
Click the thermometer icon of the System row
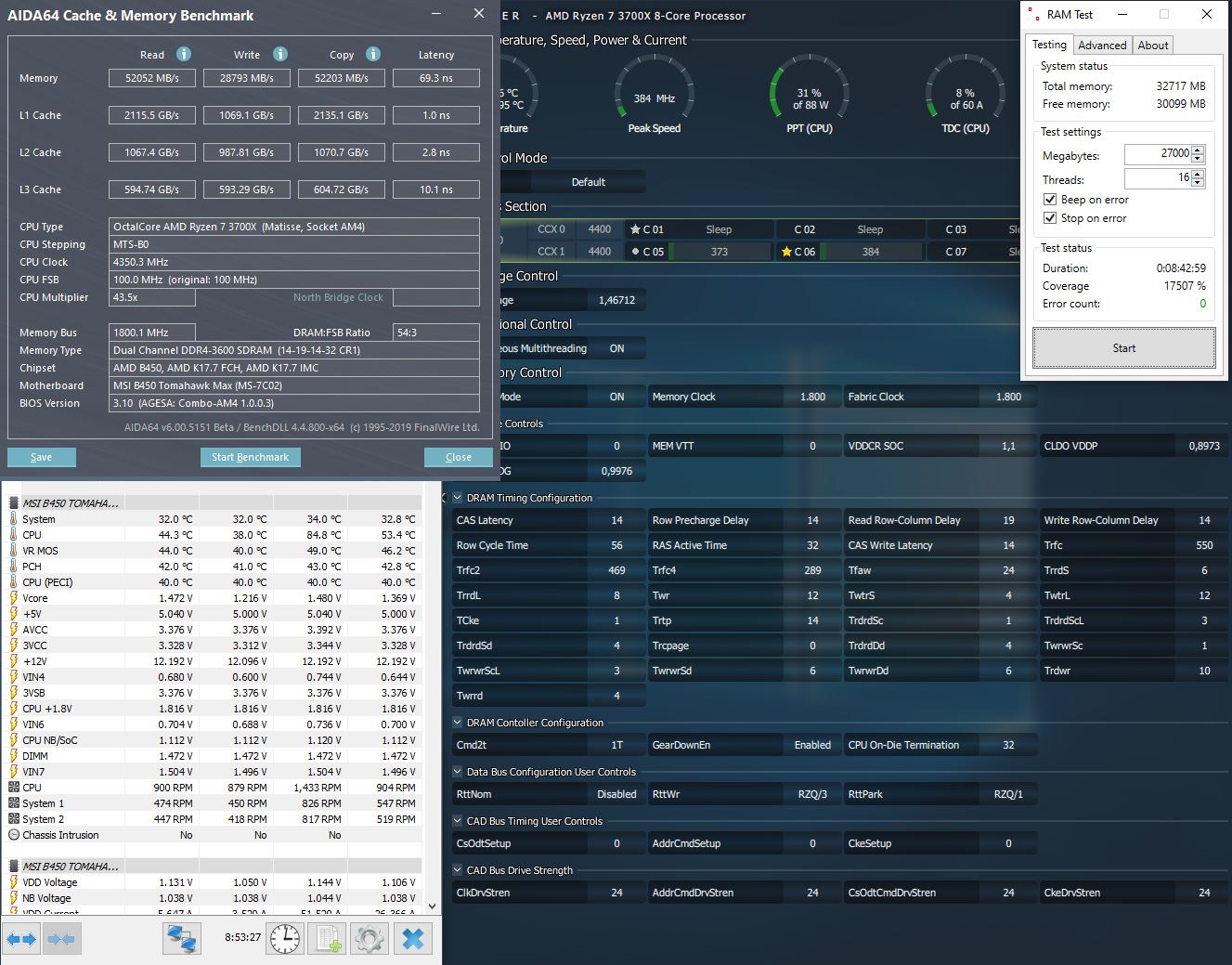[13, 519]
